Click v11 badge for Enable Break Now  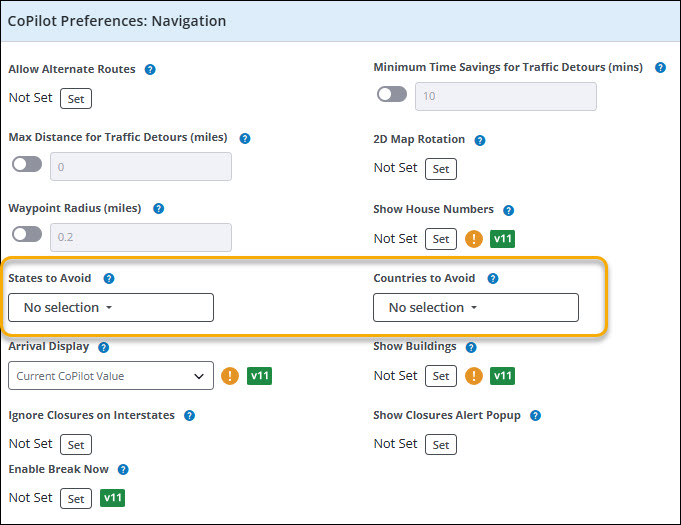[x=112, y=498]
